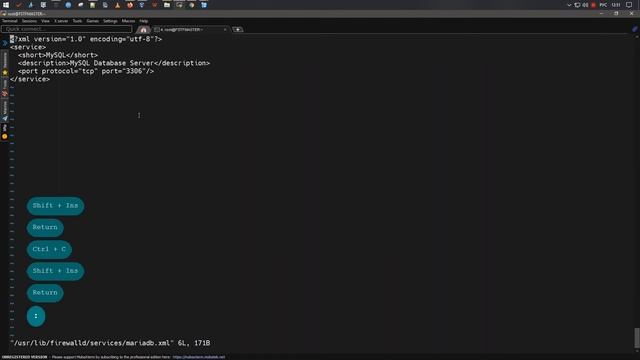Viewport: 640px width, 360px height.
Task: Click the terminal vertical scrollbar thumb
Action: tap(637, 338)
